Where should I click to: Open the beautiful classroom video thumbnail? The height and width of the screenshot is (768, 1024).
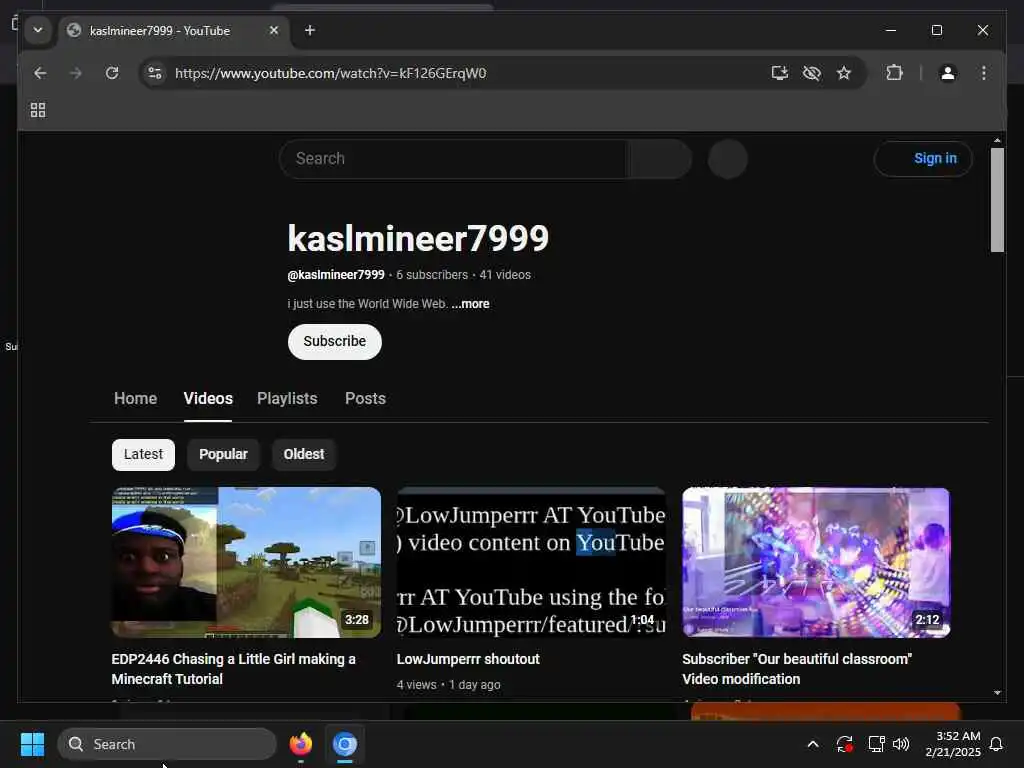(x=816, y=562)
